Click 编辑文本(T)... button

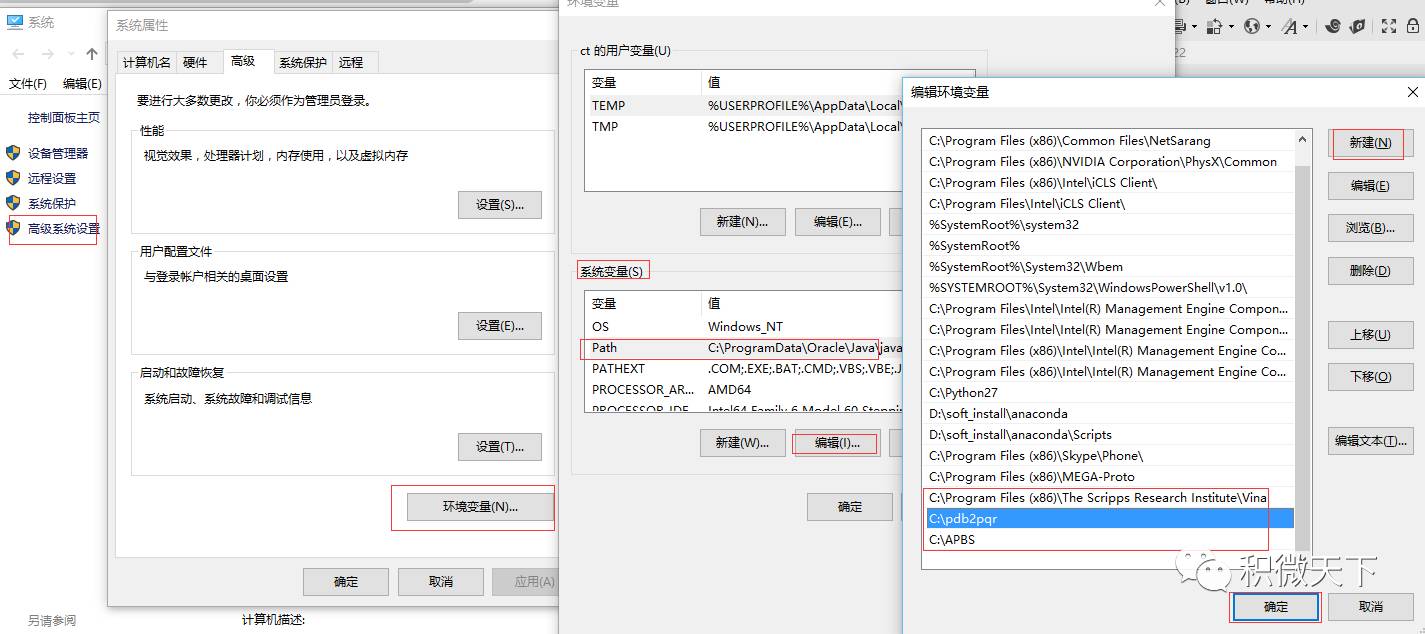click(1370, 441)
